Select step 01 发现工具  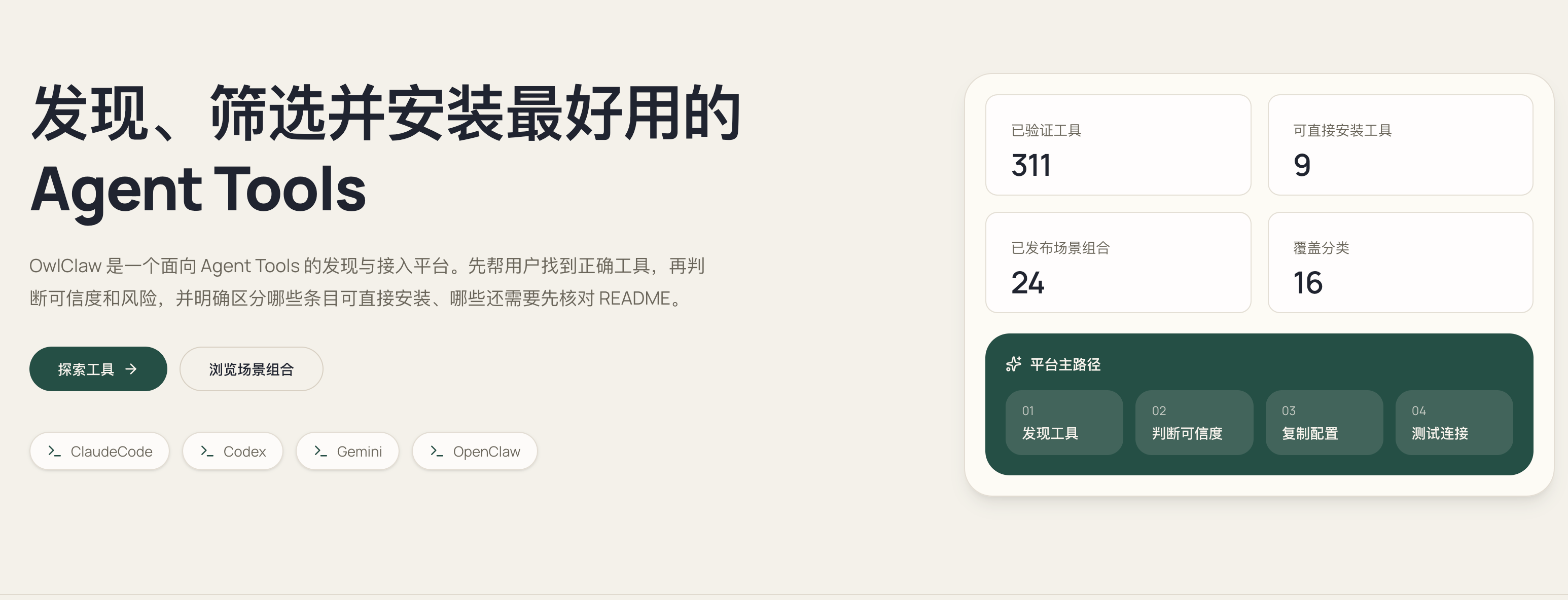coord(1064,422)
